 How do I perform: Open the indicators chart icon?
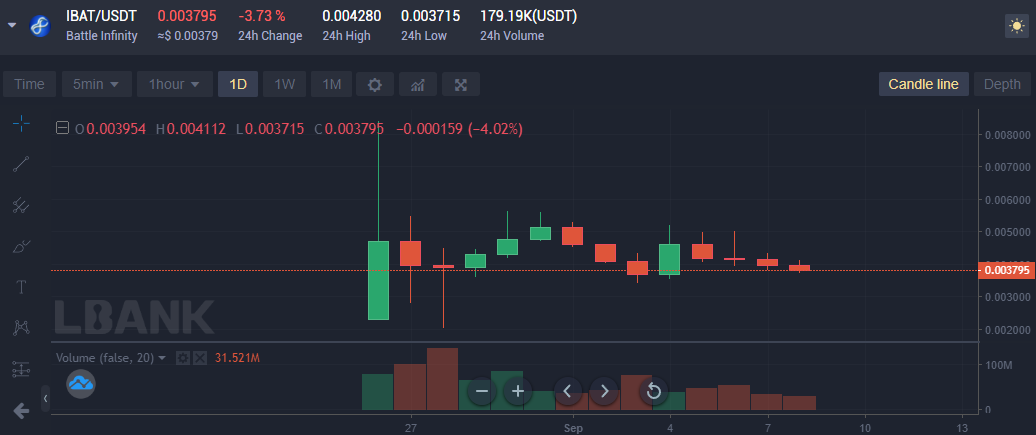[418, 85]
